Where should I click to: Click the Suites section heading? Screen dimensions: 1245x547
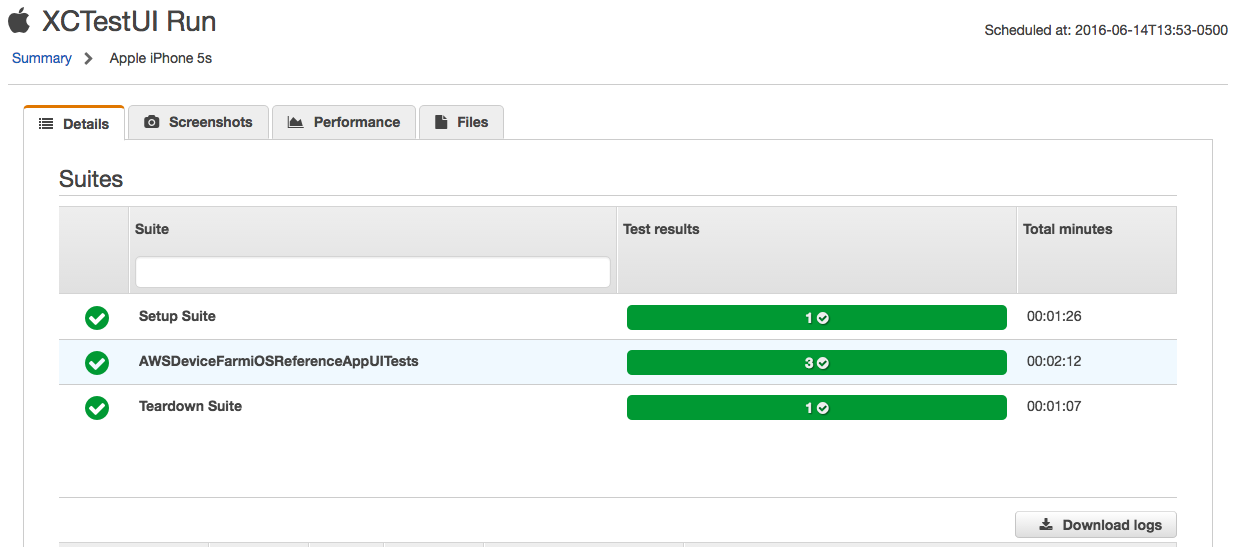coord(91,179)
